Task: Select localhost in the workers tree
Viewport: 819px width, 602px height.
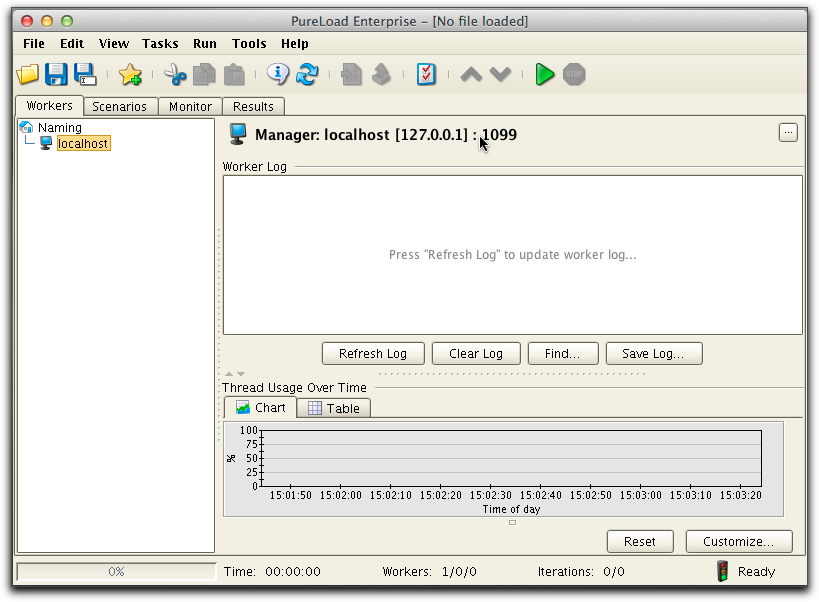Action: pyautogui.click(x=83, y=144)
